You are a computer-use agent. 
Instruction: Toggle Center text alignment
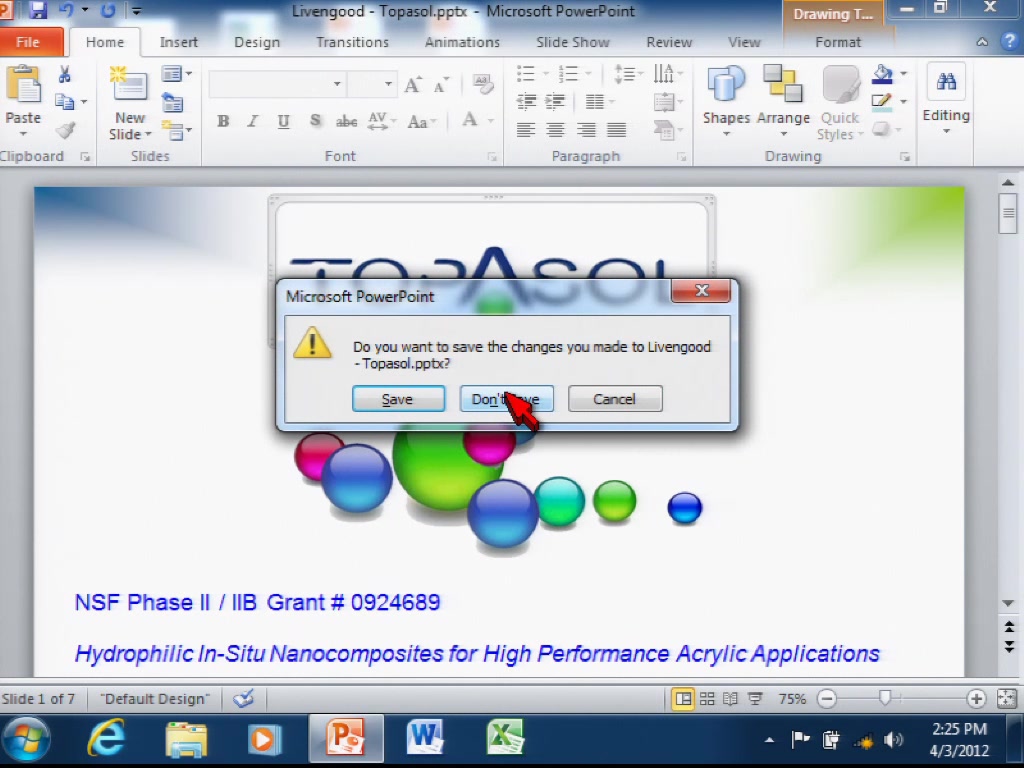(x=556, y=130)
